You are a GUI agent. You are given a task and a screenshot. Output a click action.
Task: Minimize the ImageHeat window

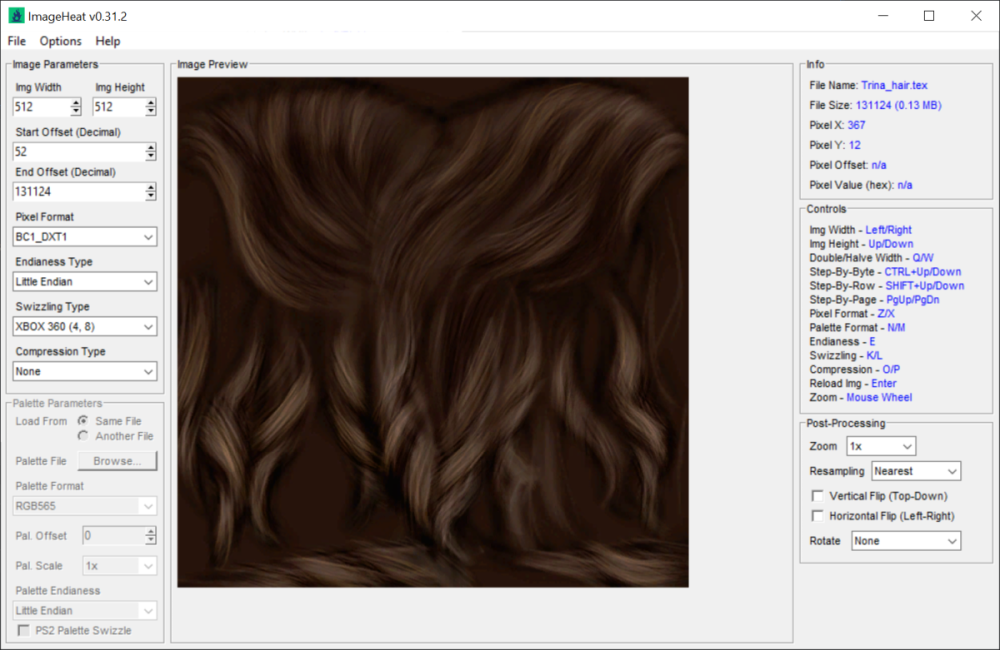[883, 16]
